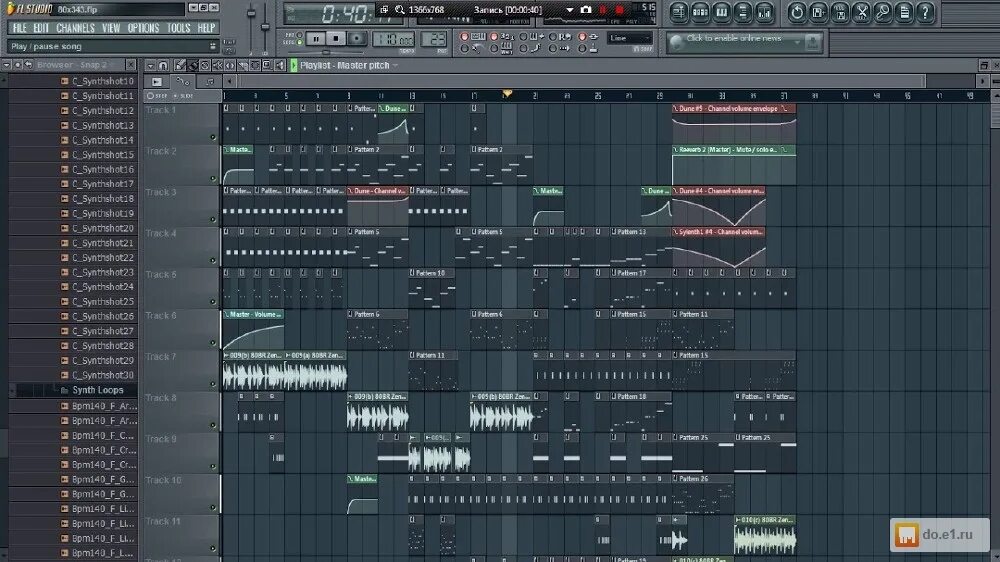Click the green playlist play indicator
Screen dimensions: 1000x562
tap(294, 66)
